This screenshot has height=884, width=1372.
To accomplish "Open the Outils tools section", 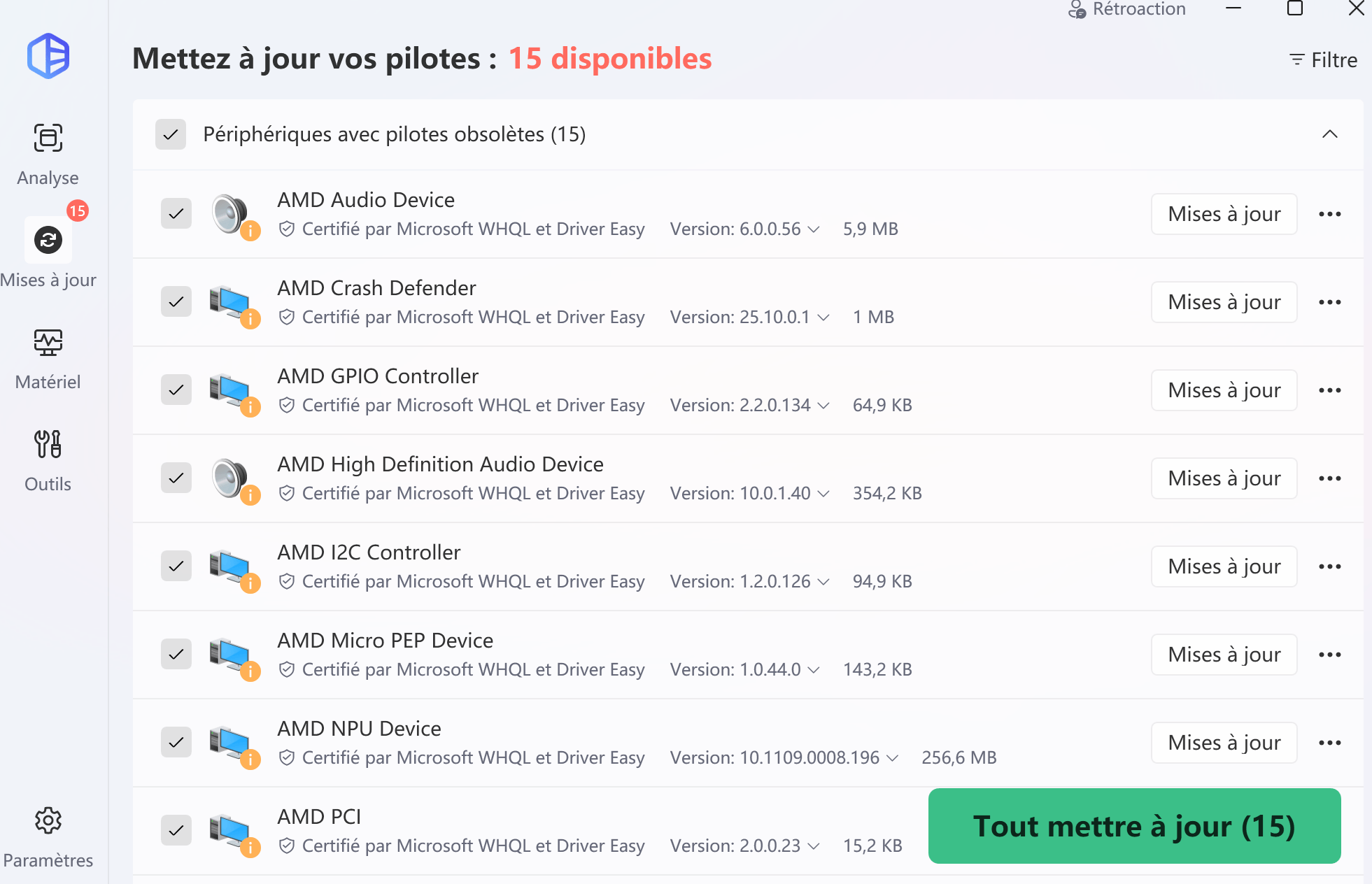I will (48, 461).
